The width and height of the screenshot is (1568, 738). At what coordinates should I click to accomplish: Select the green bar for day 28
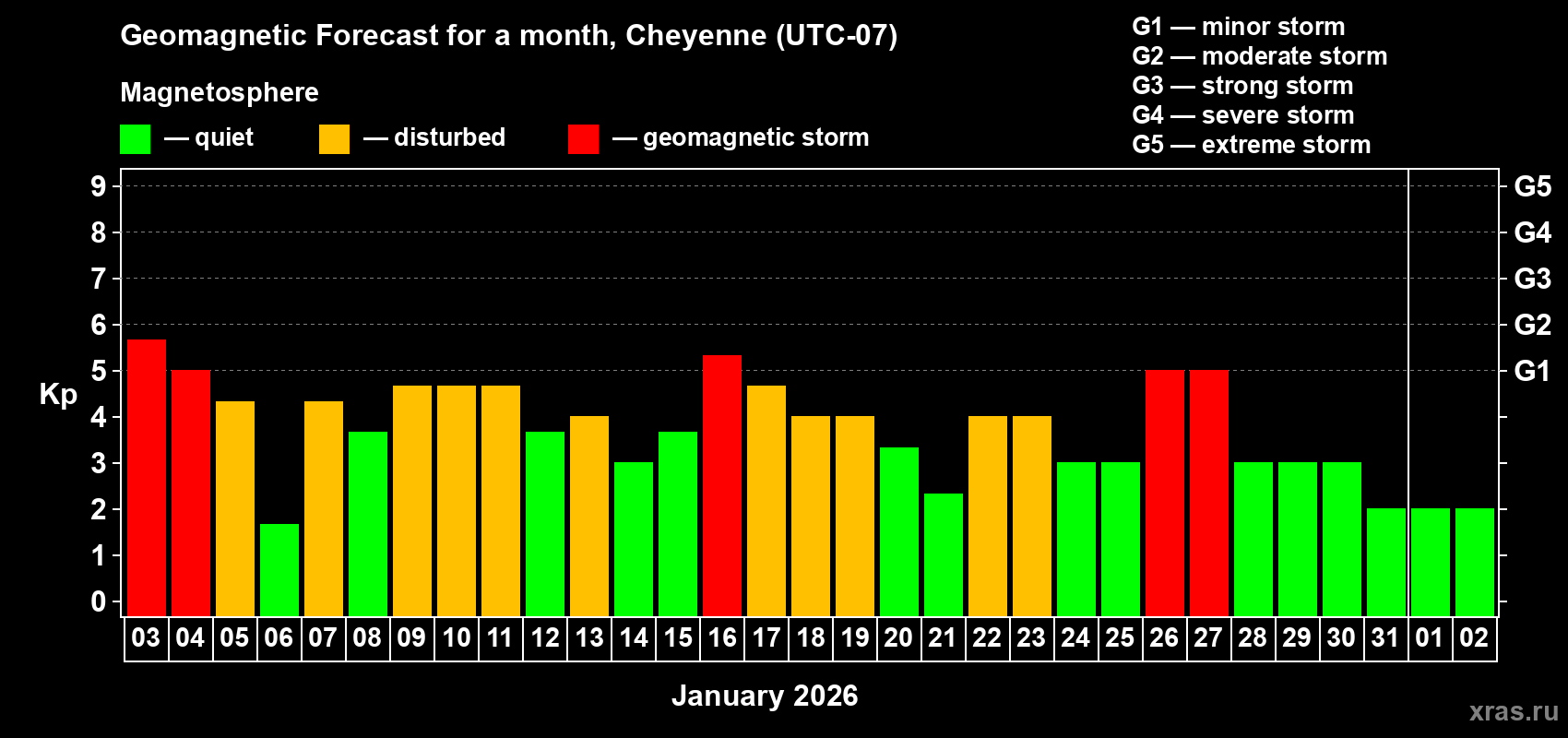coord(1253,540)
